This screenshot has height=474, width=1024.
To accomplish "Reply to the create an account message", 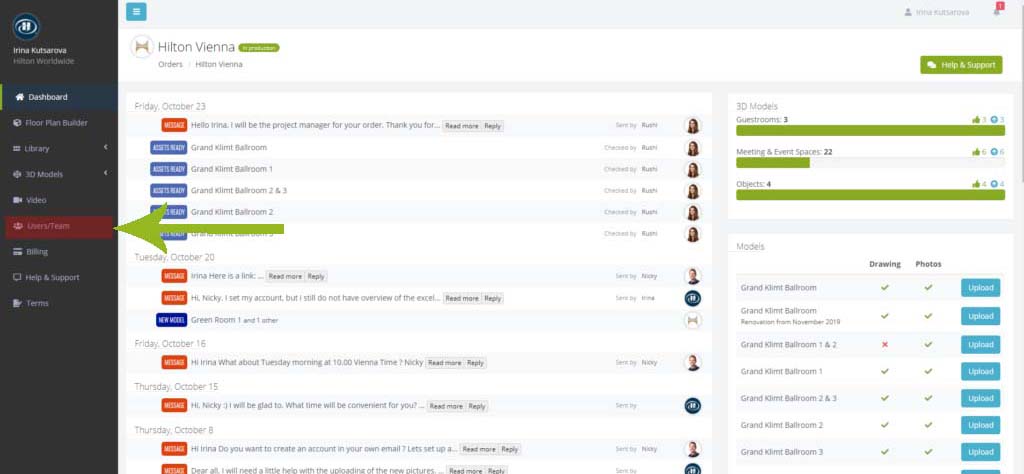I will coord(509,449).
